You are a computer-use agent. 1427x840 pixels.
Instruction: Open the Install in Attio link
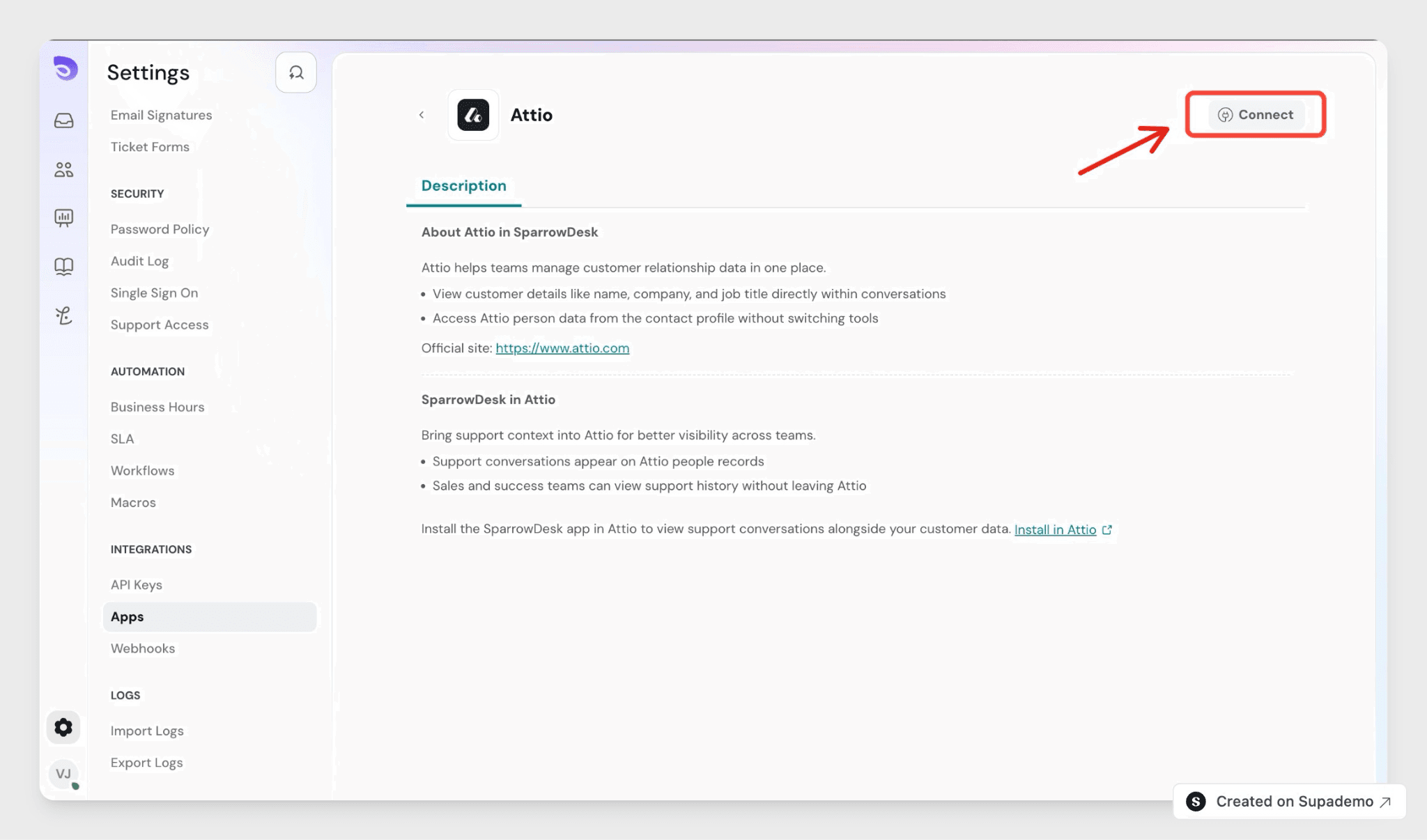click(x=1055, y=529)
